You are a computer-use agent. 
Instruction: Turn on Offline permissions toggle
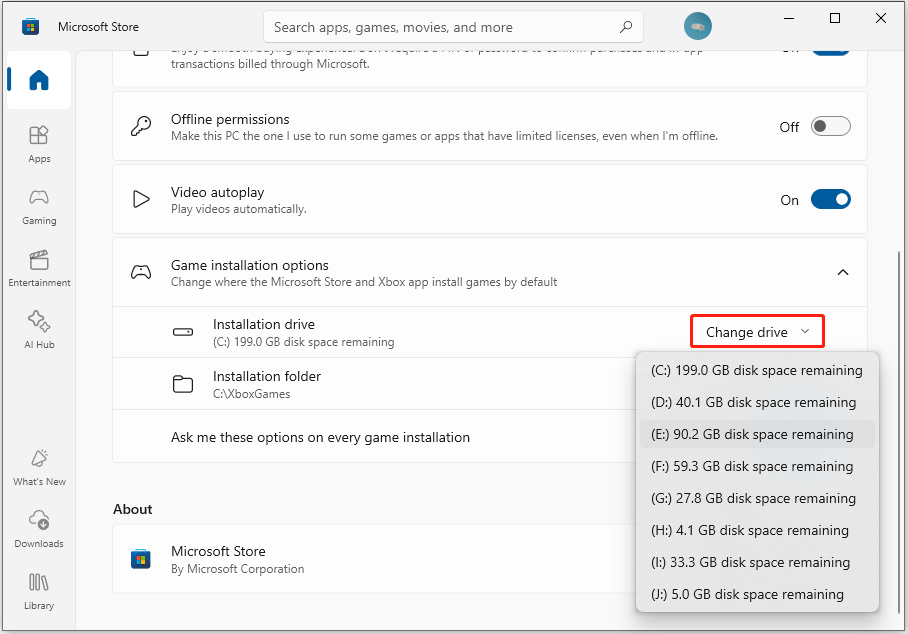(830, 126)
